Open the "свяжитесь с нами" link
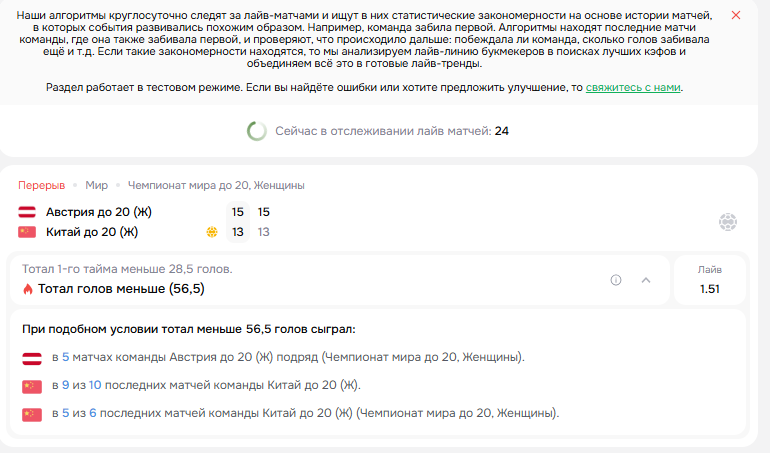The height and width of the screenshot is (453, 770). tap(633, 87)
